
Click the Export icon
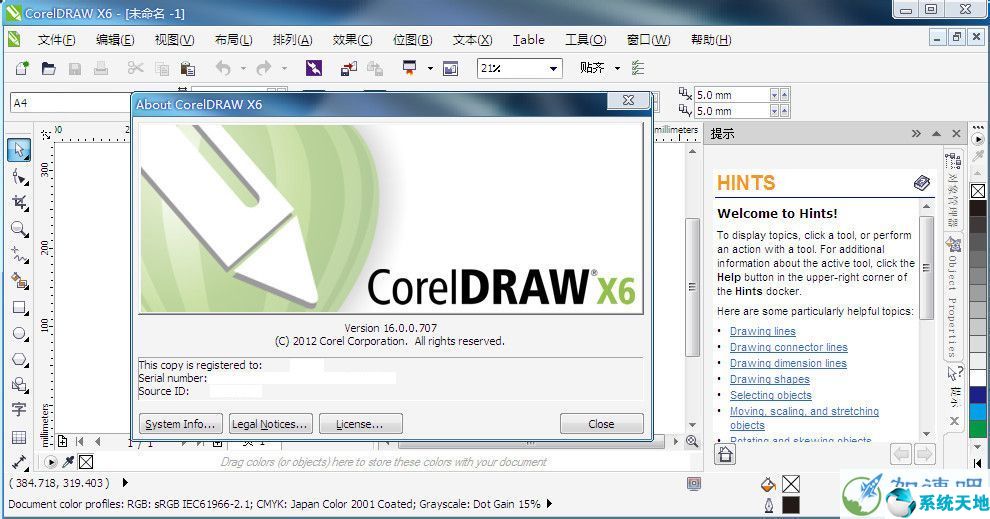click(x=375, y=68)
